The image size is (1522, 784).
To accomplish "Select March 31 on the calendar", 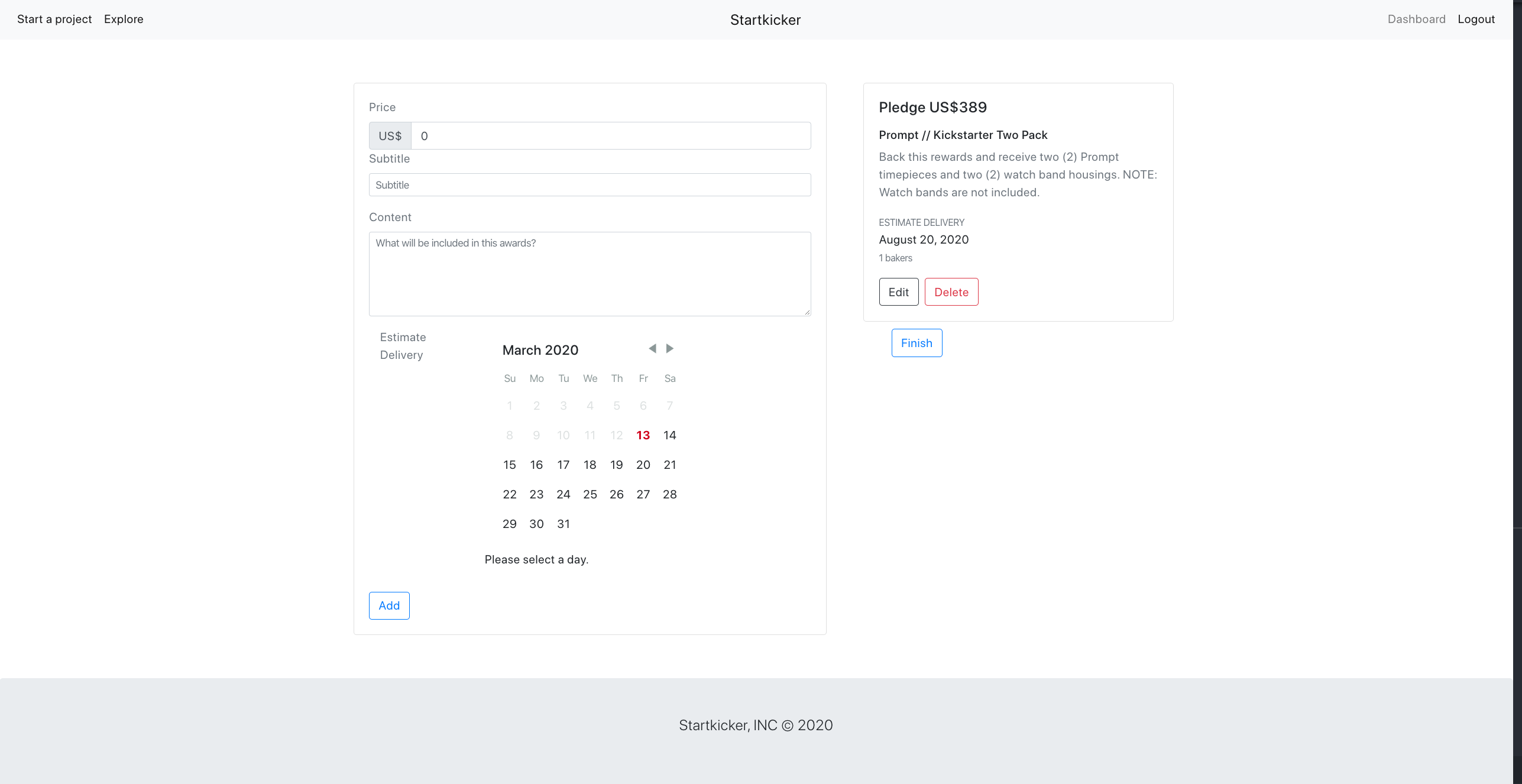I will (563, 523).
